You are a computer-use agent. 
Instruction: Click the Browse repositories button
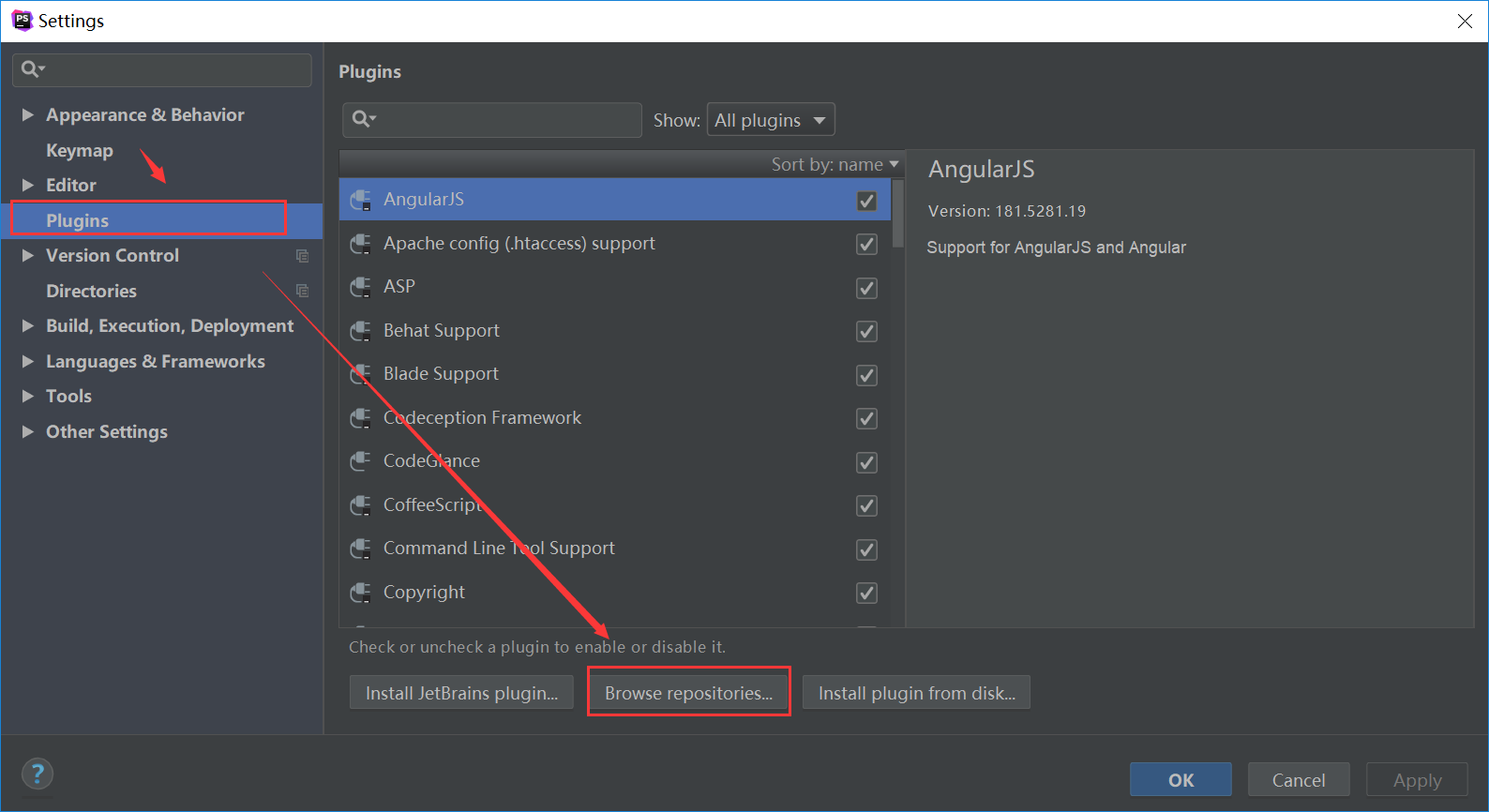tap(688, 693)
